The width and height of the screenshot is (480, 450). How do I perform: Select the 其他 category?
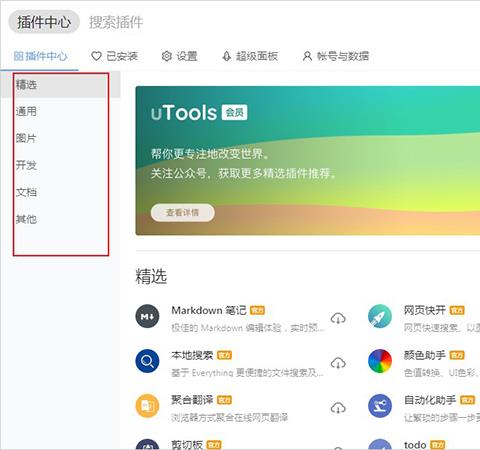(26, 219)
